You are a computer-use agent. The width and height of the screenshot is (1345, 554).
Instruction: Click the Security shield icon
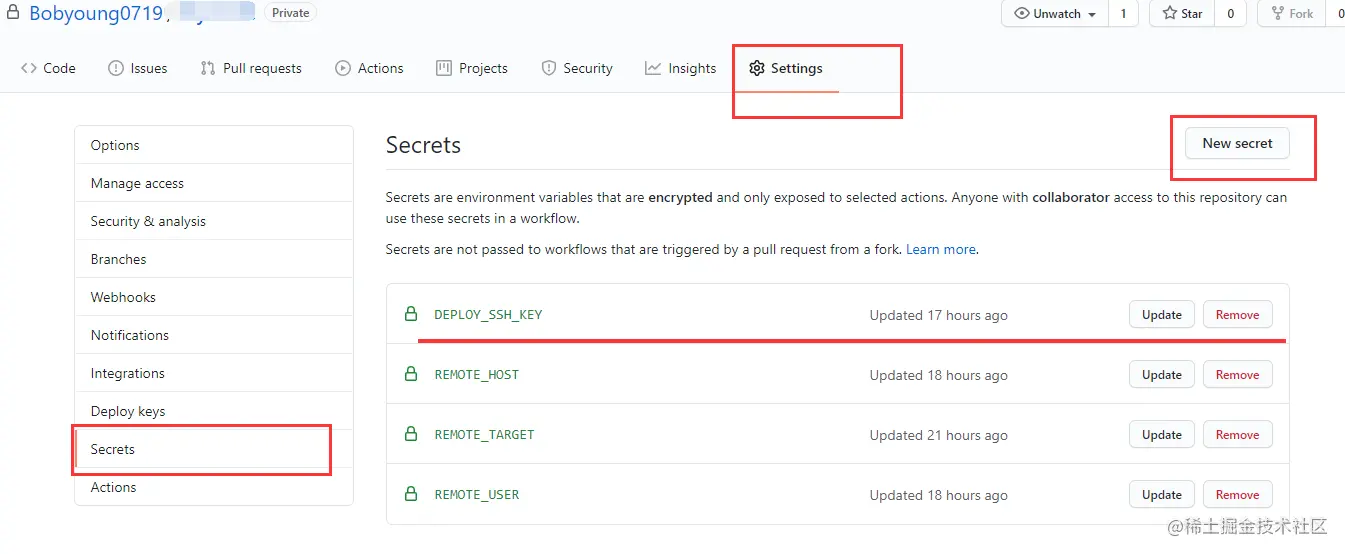pos(548,68)
